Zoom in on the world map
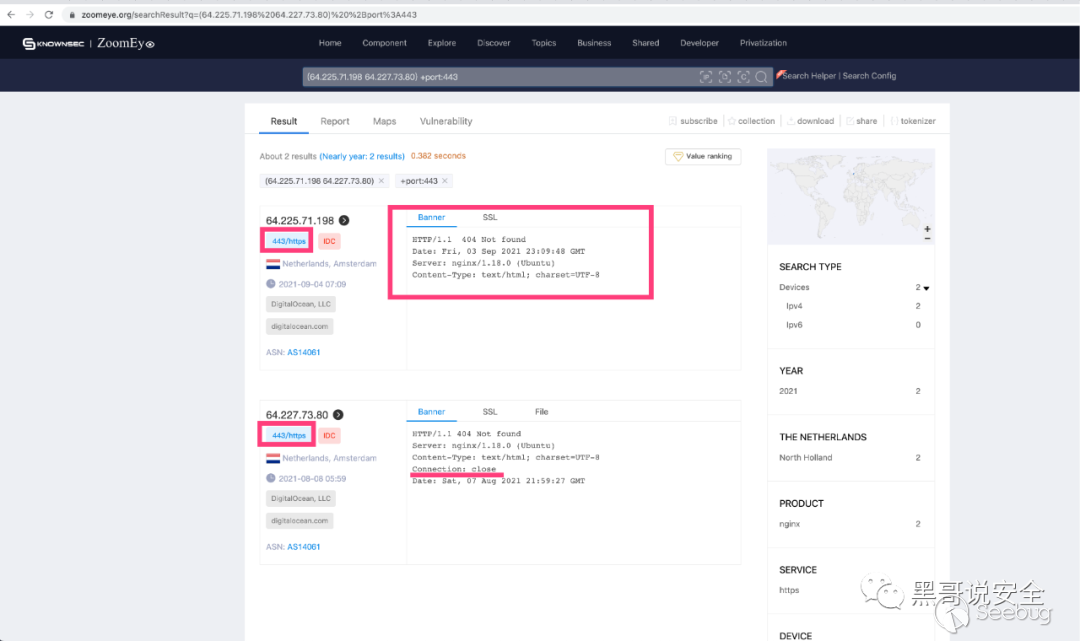The height and width of the screenshot is (641, 1080). coord(927,229)
